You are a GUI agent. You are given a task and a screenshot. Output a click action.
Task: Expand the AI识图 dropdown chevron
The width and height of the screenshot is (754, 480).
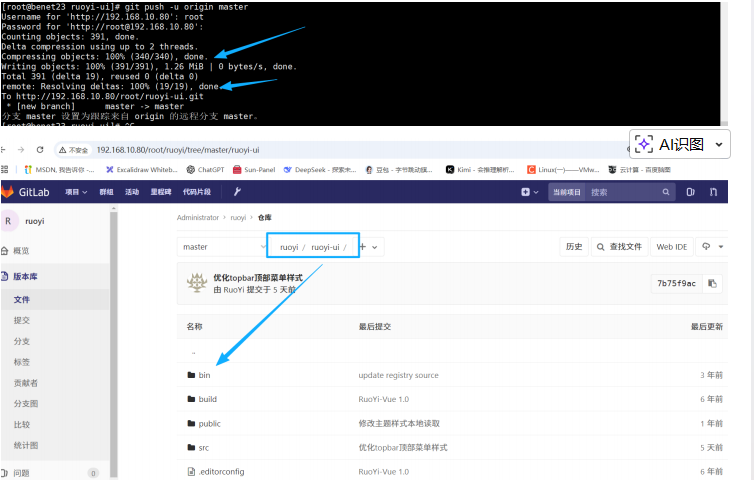coord(719,144)
